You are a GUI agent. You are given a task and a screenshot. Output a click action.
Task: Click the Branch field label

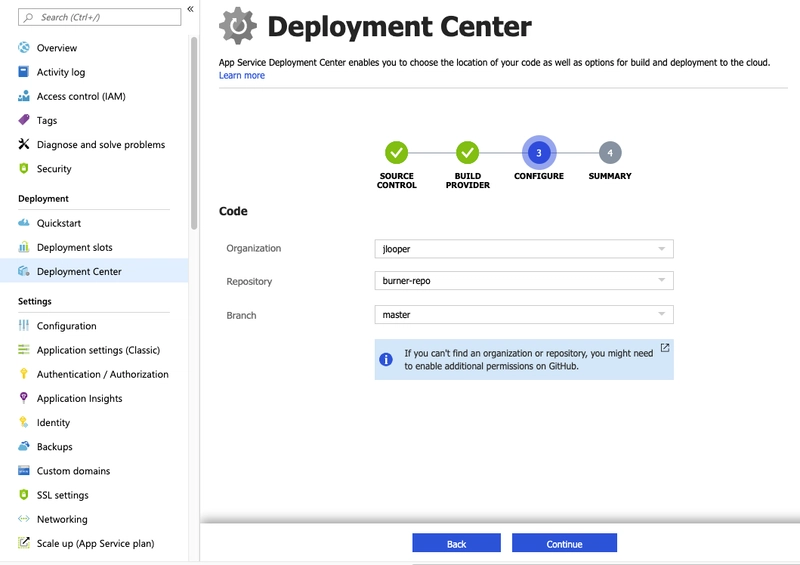pos(241,315)
